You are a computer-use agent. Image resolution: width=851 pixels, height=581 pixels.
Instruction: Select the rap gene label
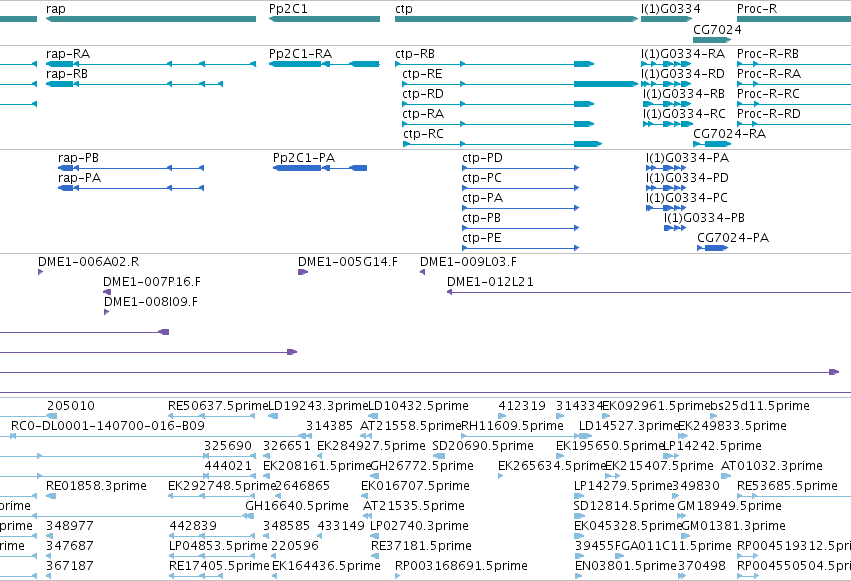pyautogui.click(x=56, y=9)
